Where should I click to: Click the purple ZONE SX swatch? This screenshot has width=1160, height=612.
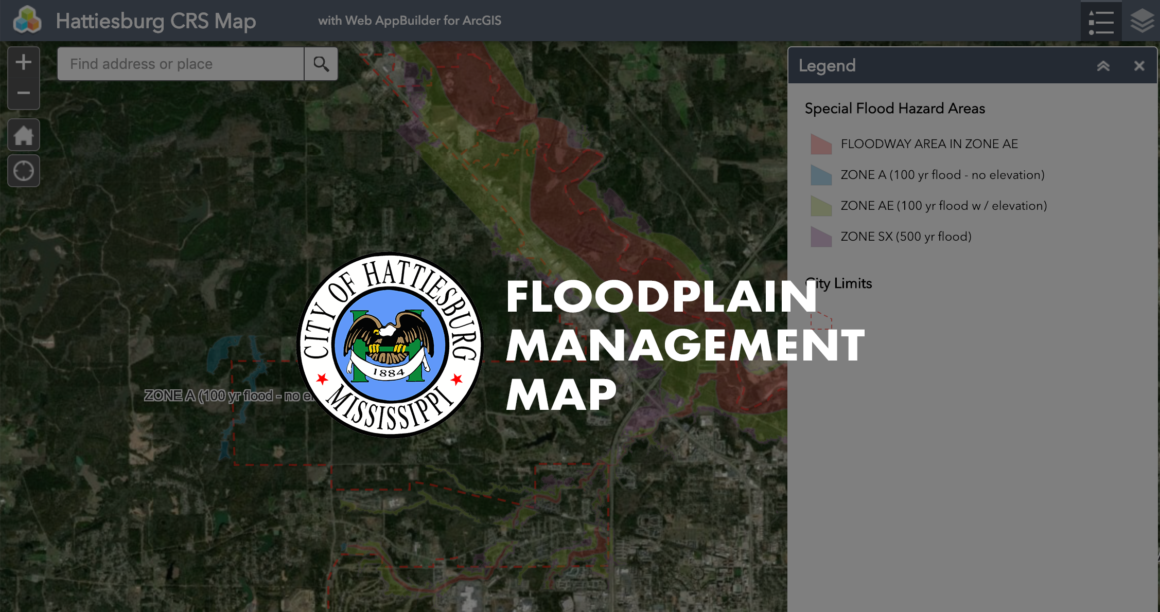click(x=820, y=236)
